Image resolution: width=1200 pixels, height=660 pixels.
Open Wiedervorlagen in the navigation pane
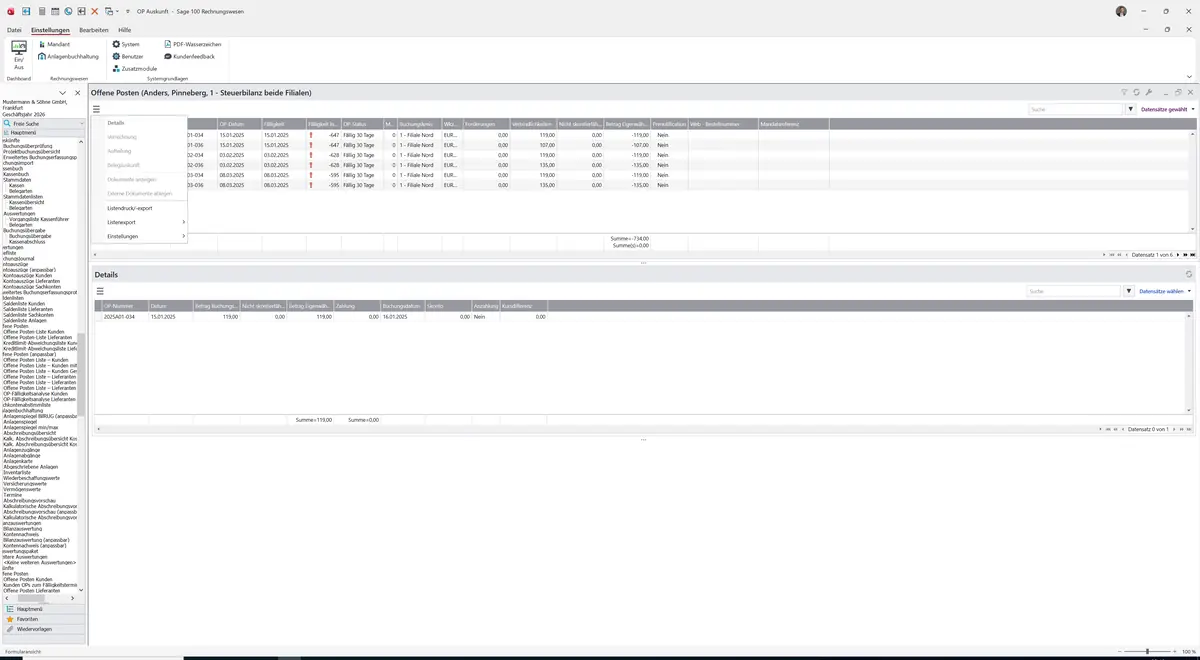(x=43, y=629)
